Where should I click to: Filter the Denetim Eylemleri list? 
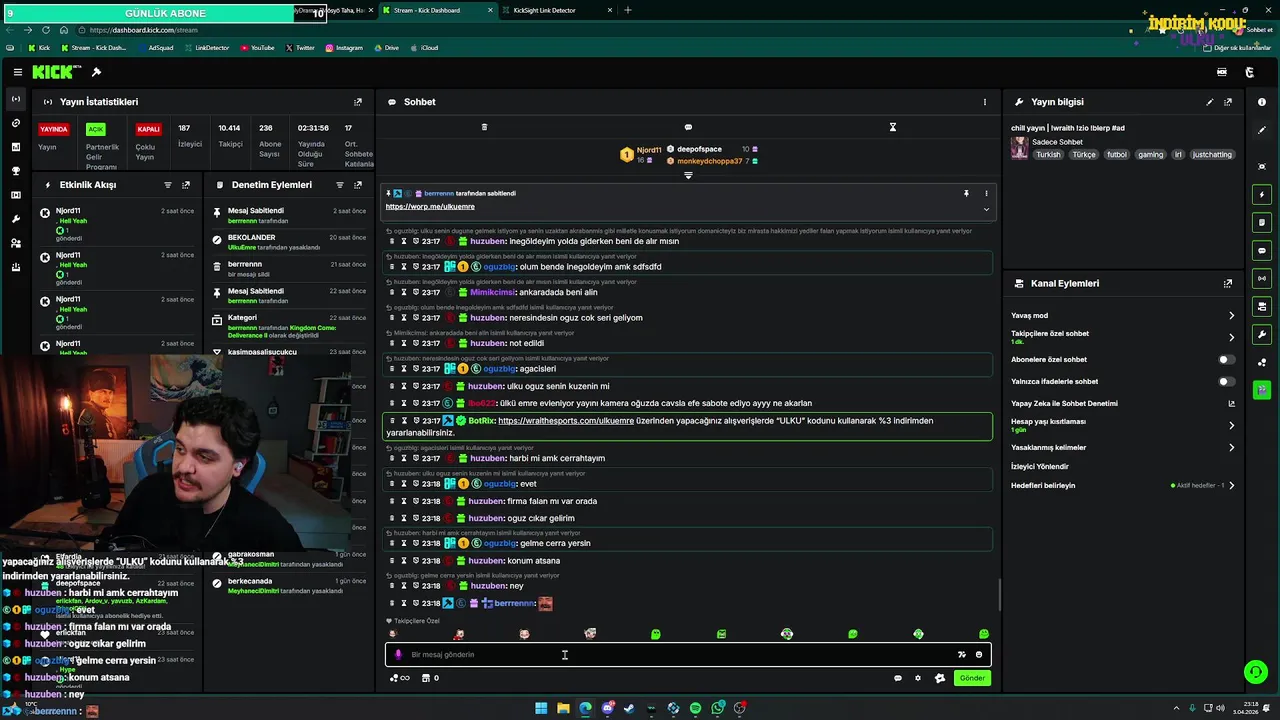[x=340, y=185]
